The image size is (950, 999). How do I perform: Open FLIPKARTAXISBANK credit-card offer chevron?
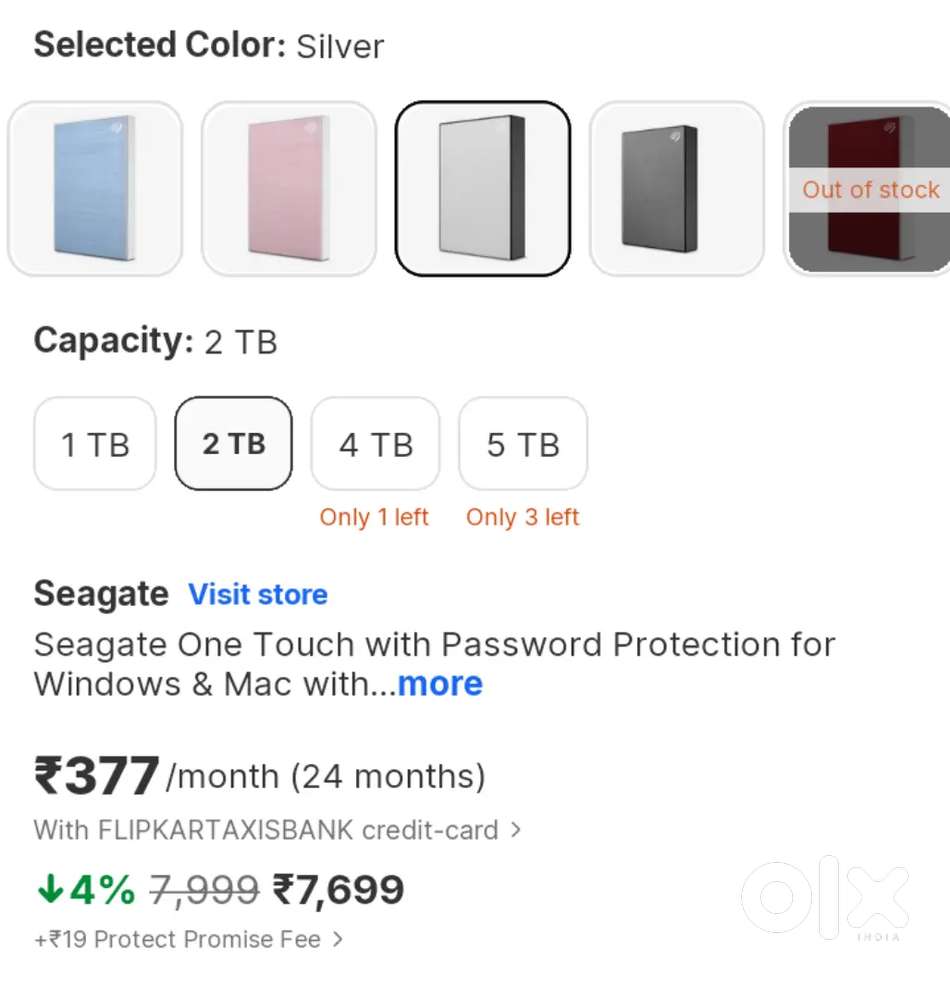click(516, 829)
